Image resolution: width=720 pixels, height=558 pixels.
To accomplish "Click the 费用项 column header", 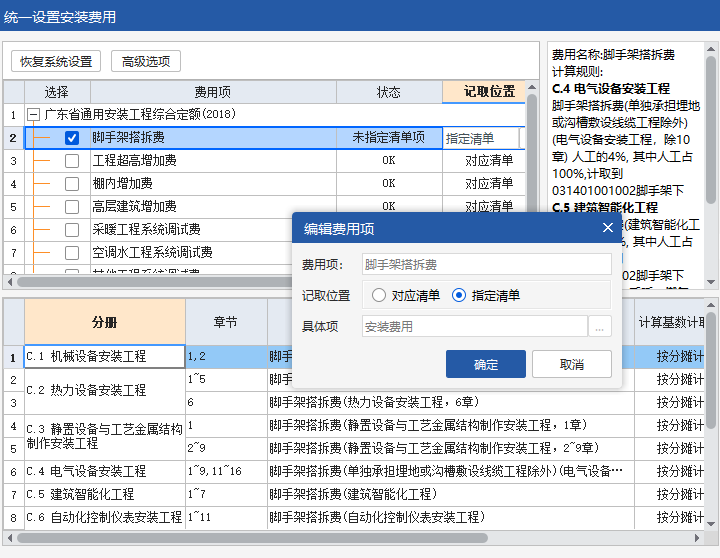I will click(213, 92).
